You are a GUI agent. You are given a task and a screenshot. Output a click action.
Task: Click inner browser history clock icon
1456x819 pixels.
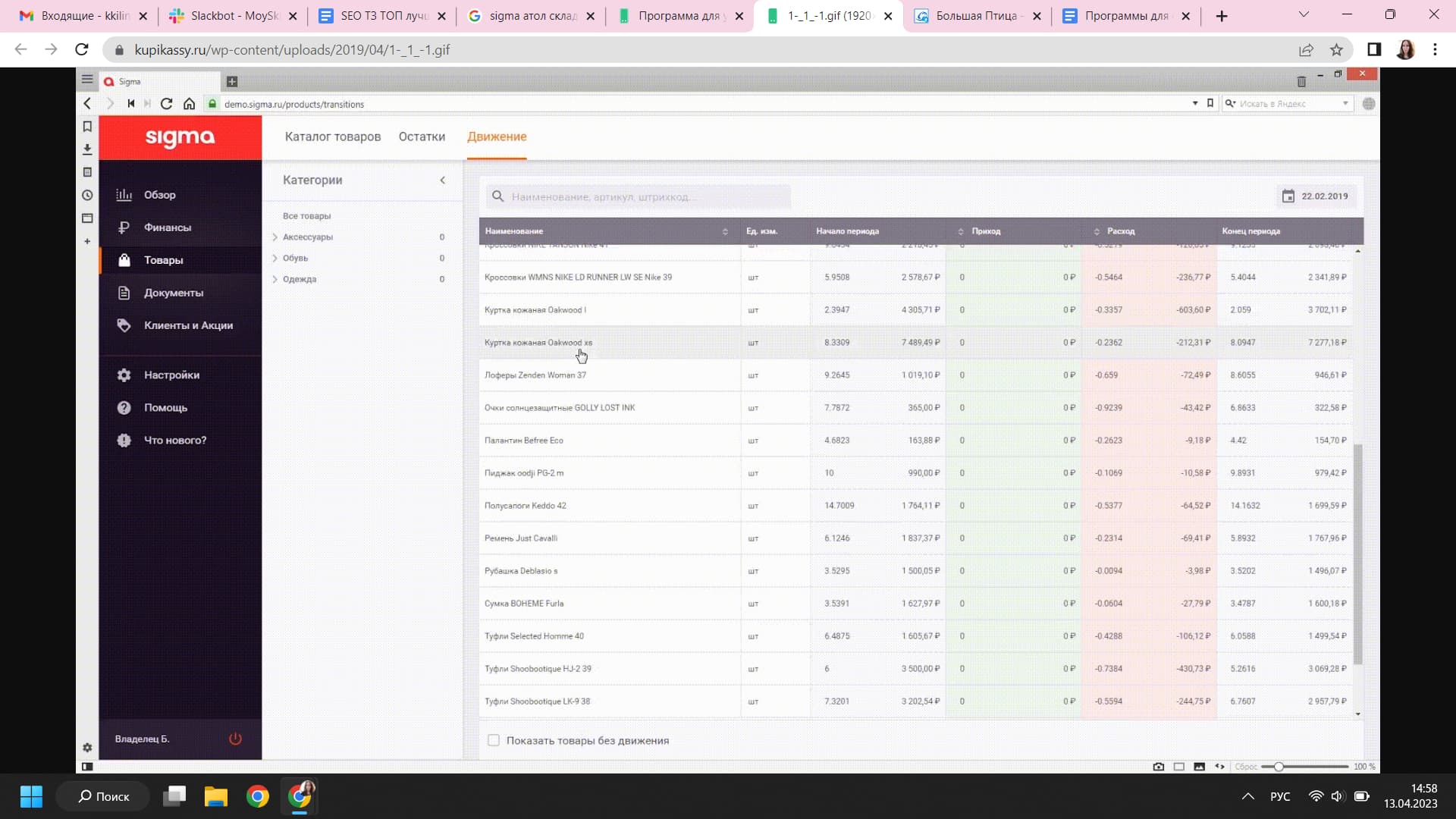[x=87, y=195]
